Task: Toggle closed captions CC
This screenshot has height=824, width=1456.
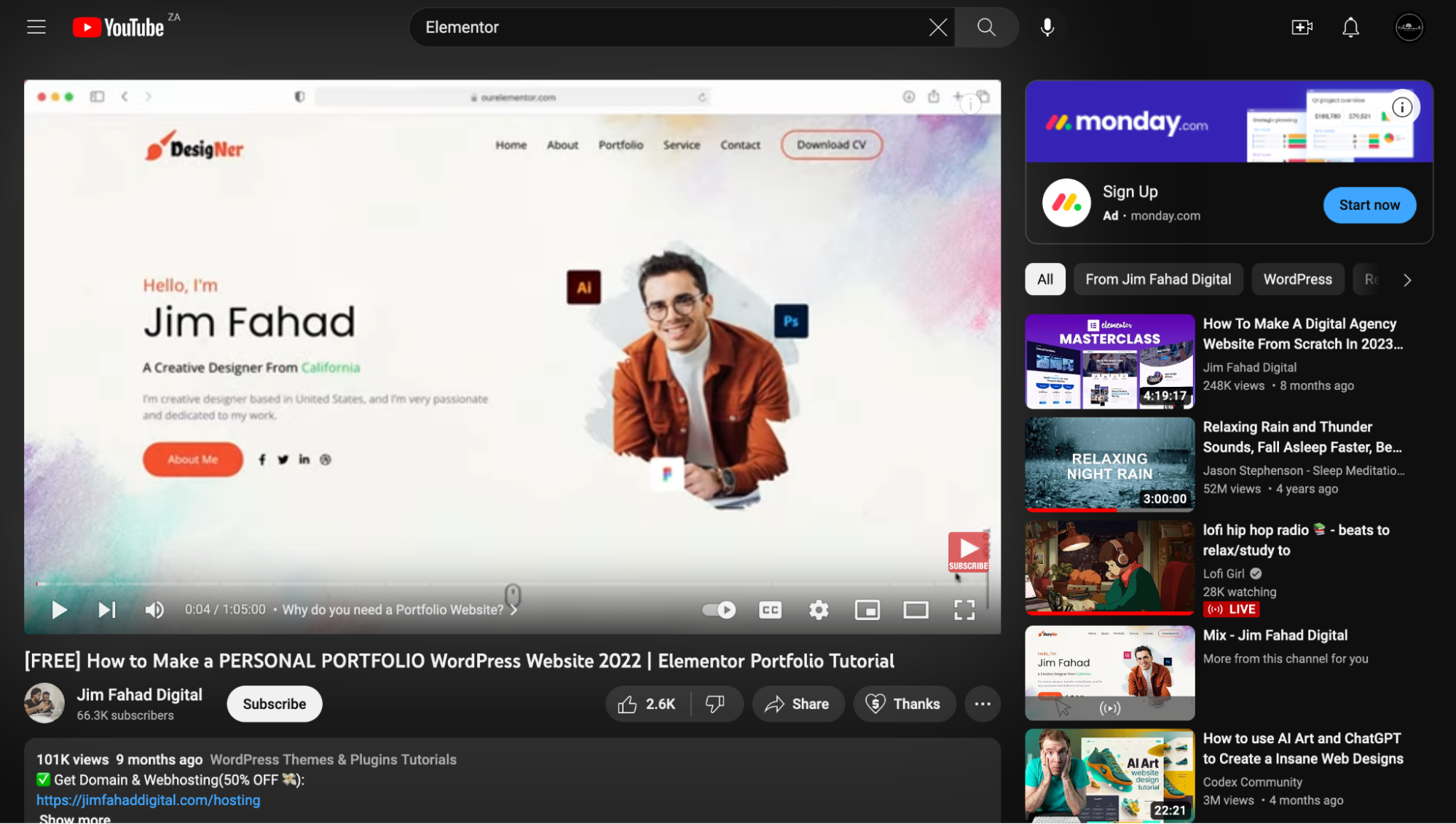Action: 770,610
